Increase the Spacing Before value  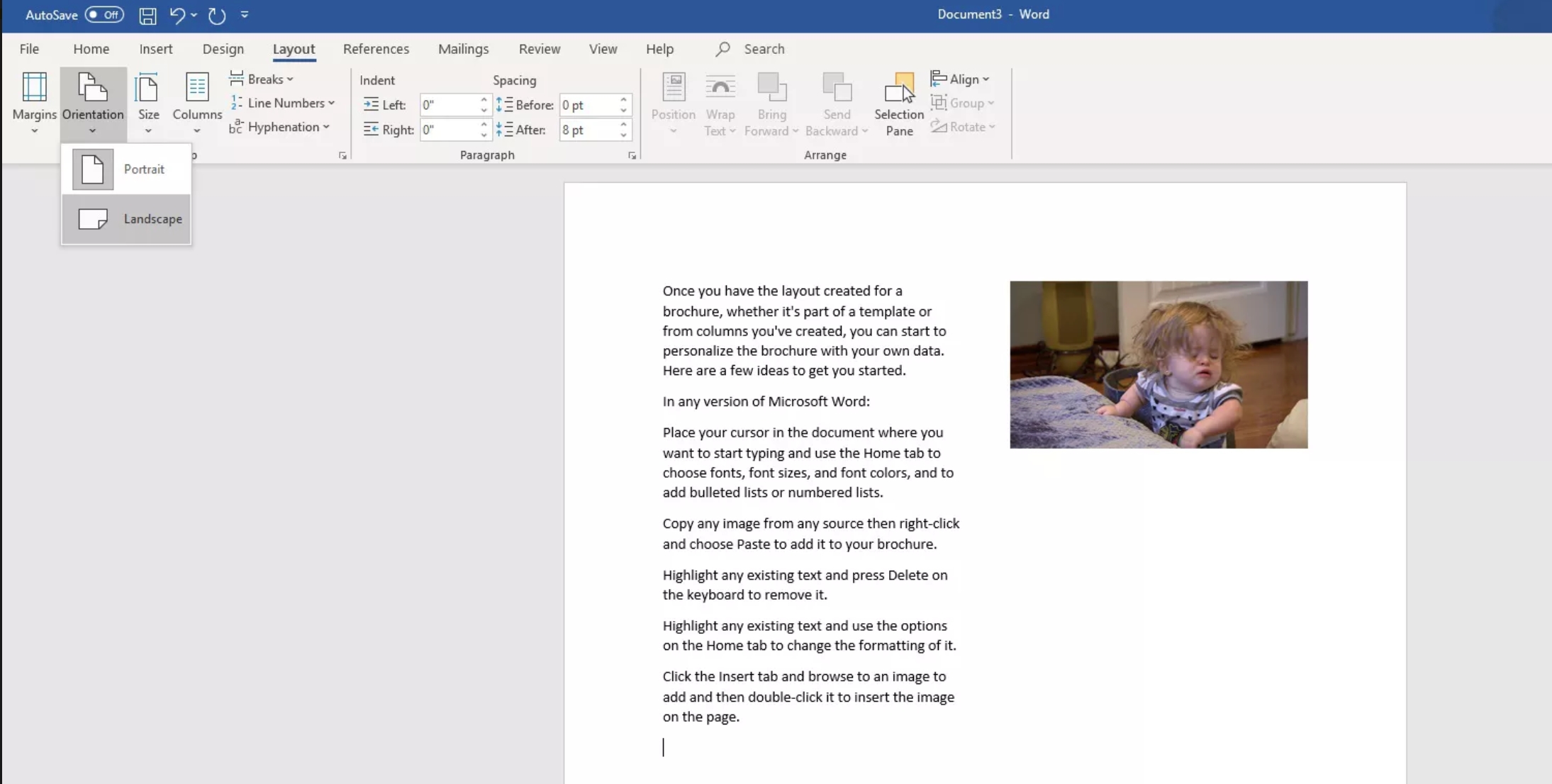tap(623, 100)
